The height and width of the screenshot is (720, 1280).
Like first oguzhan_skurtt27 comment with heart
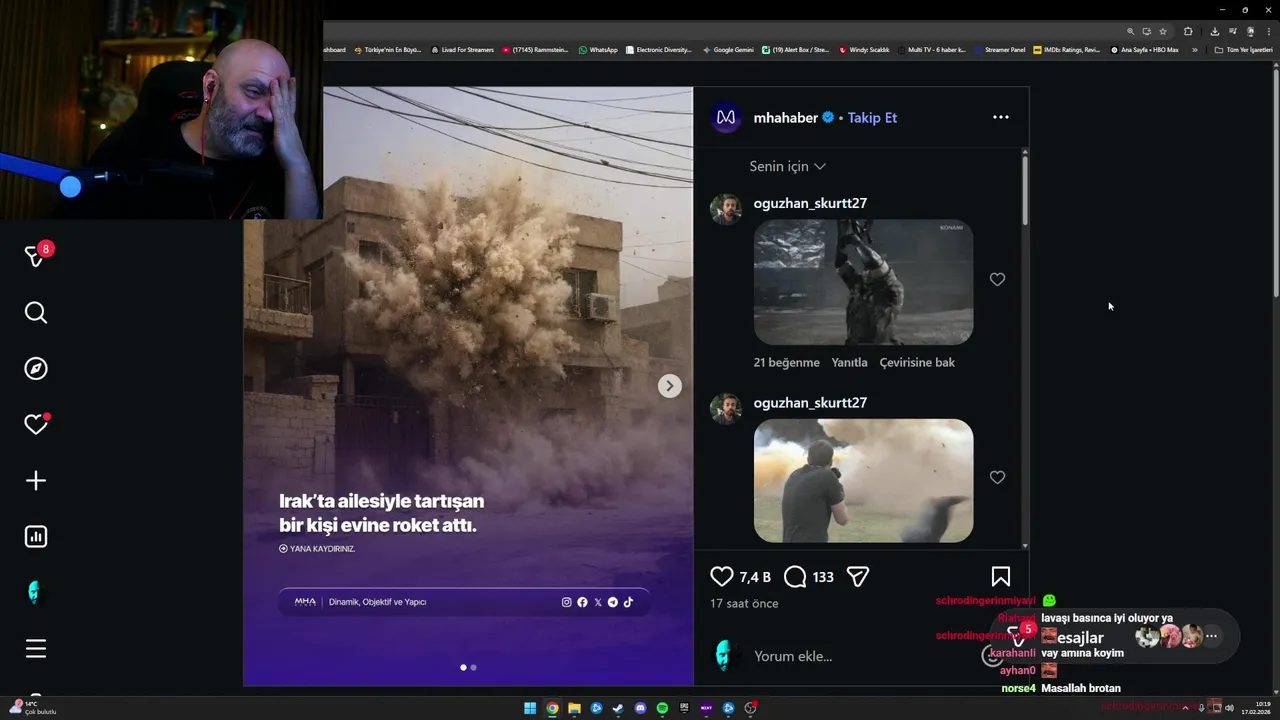(x=997, y=279)
